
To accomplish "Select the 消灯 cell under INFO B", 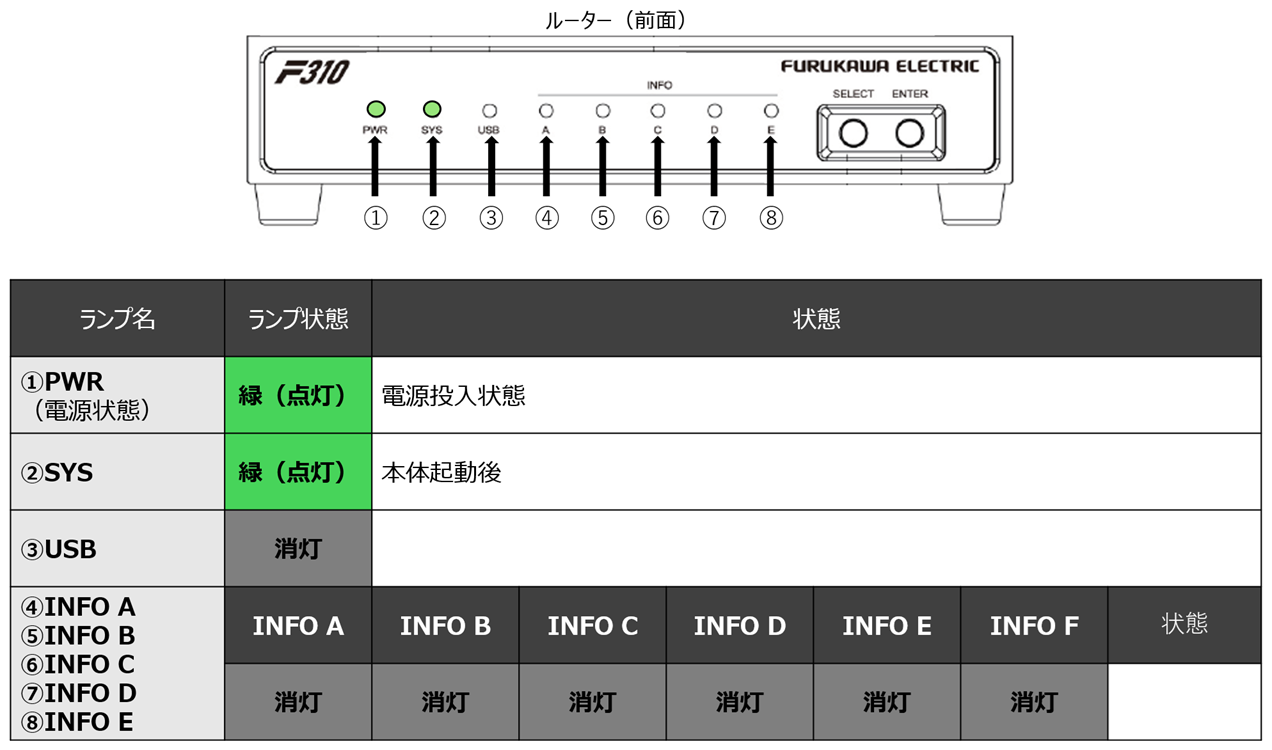I will [x=445, y=702].
